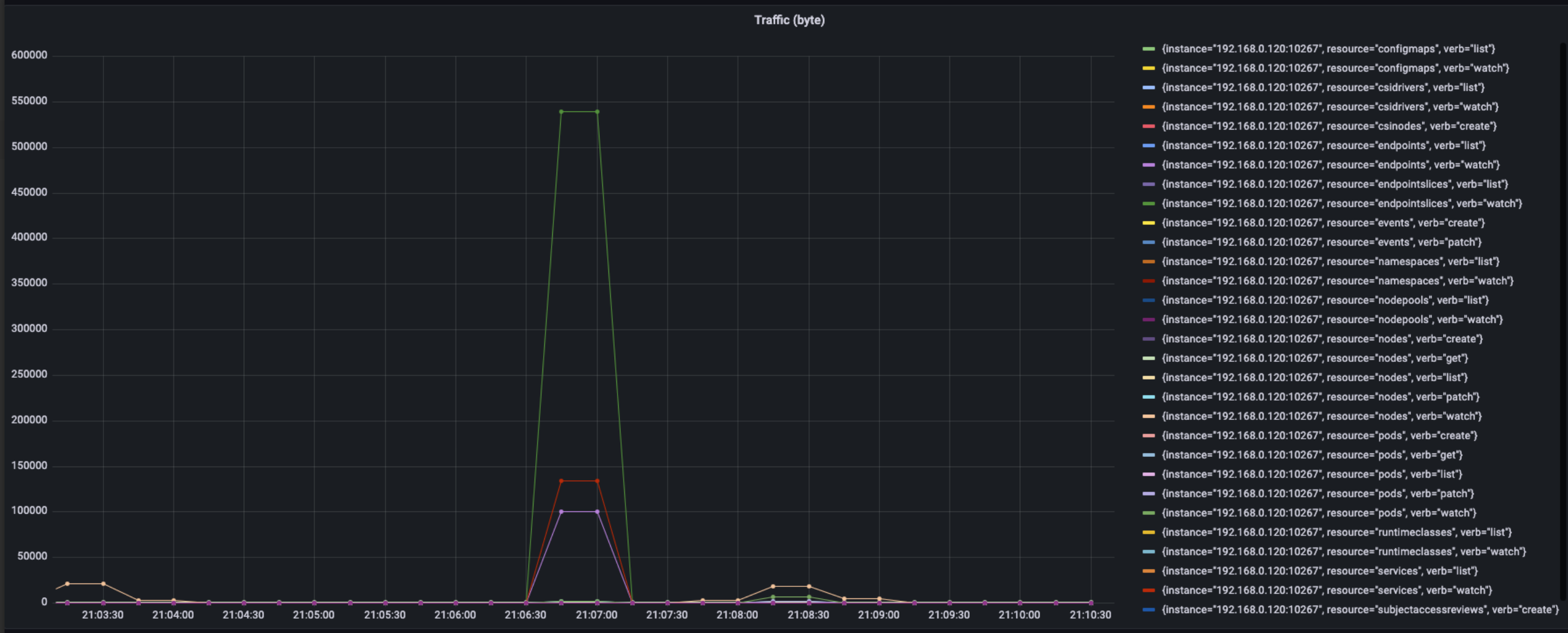The image size is (1568, 633).
Task: Click the 21:07:00 x-axis time label
Action: [597, 615]
